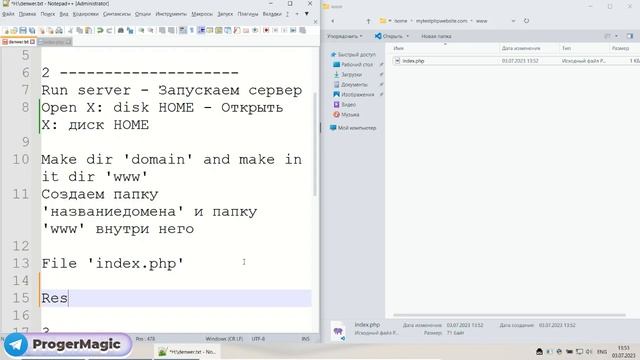This screenshot has height=360, width=640.
Task: Expand the arrow next to Открыть
Action: click(x=407, y=36)
